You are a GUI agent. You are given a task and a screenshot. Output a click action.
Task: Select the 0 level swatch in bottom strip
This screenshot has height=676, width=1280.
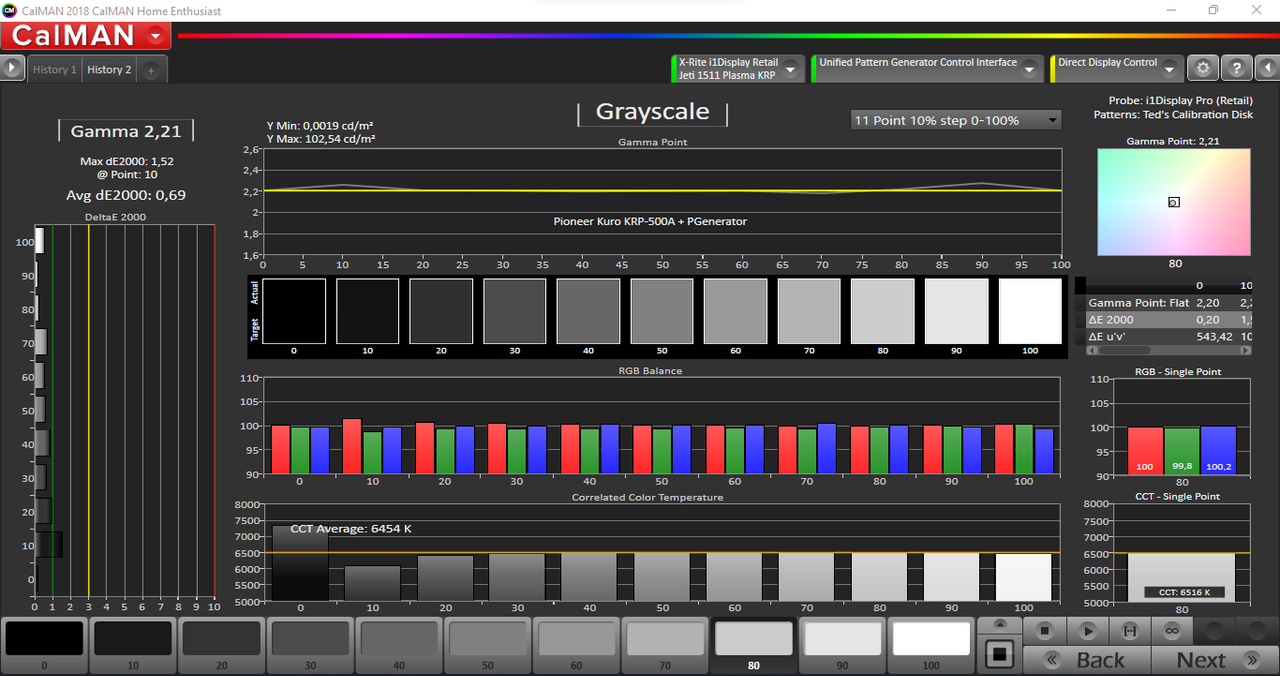(44, 646)
